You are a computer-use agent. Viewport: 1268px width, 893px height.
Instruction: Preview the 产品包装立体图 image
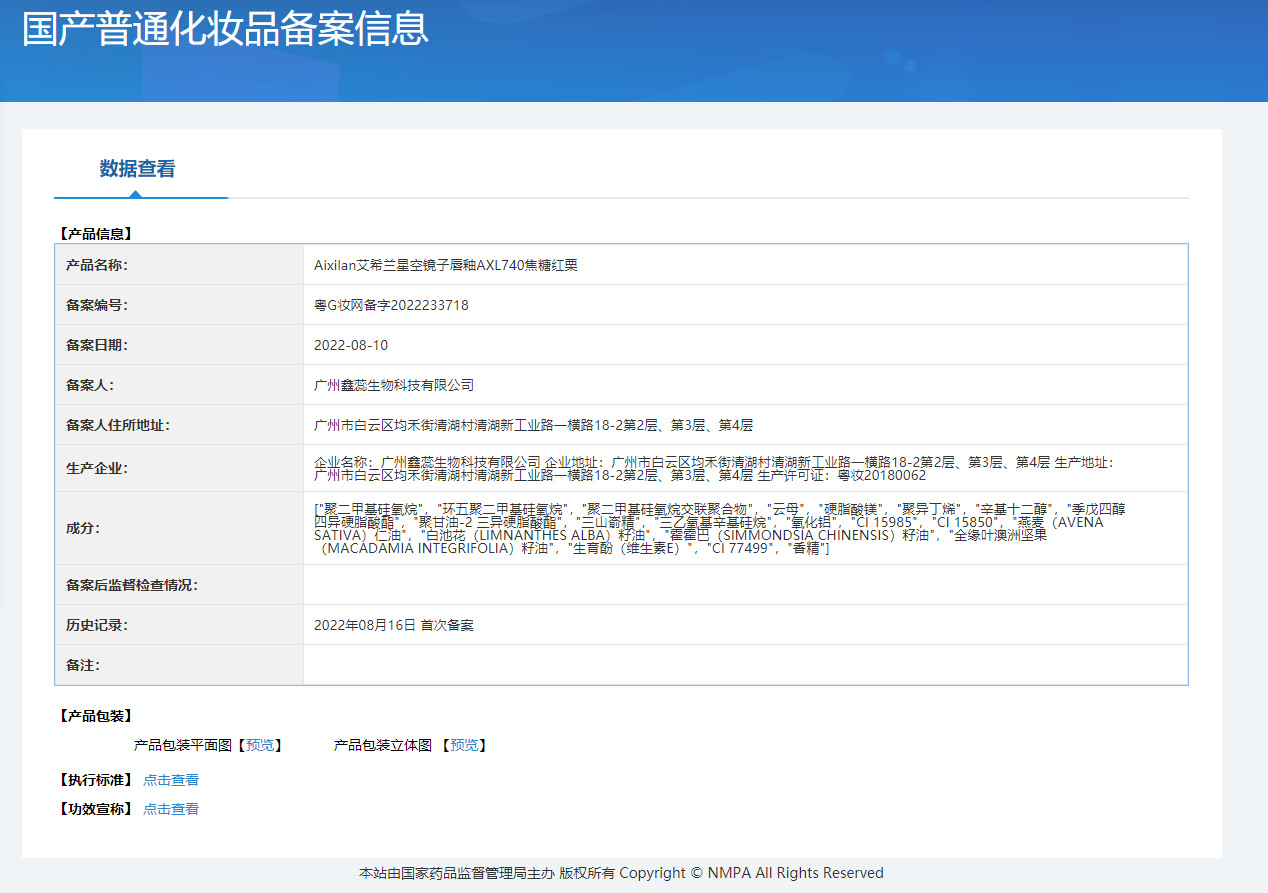click(x=464, y=745)
